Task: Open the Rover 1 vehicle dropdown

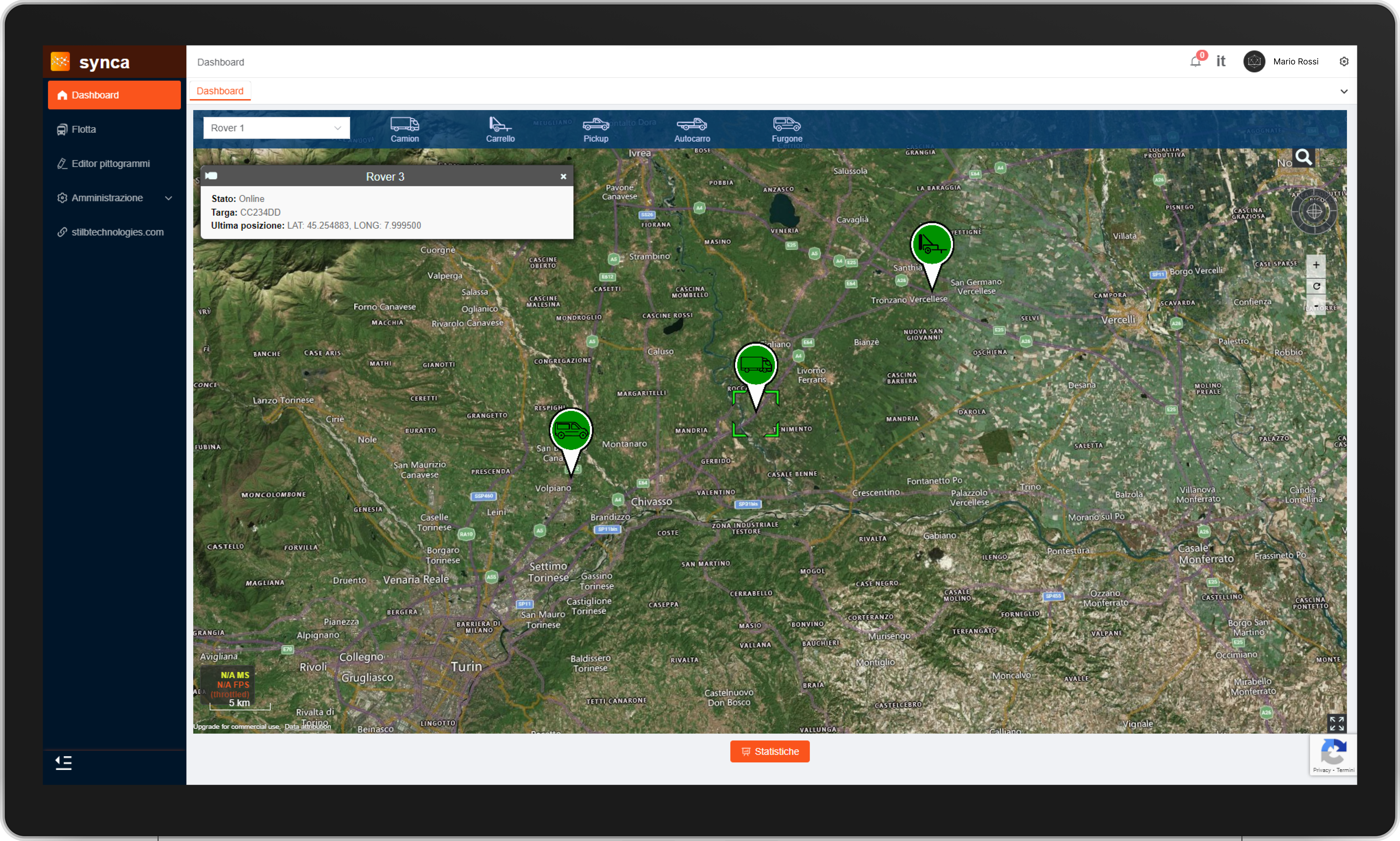Action: pyautogui.click(x=277, y=128)
